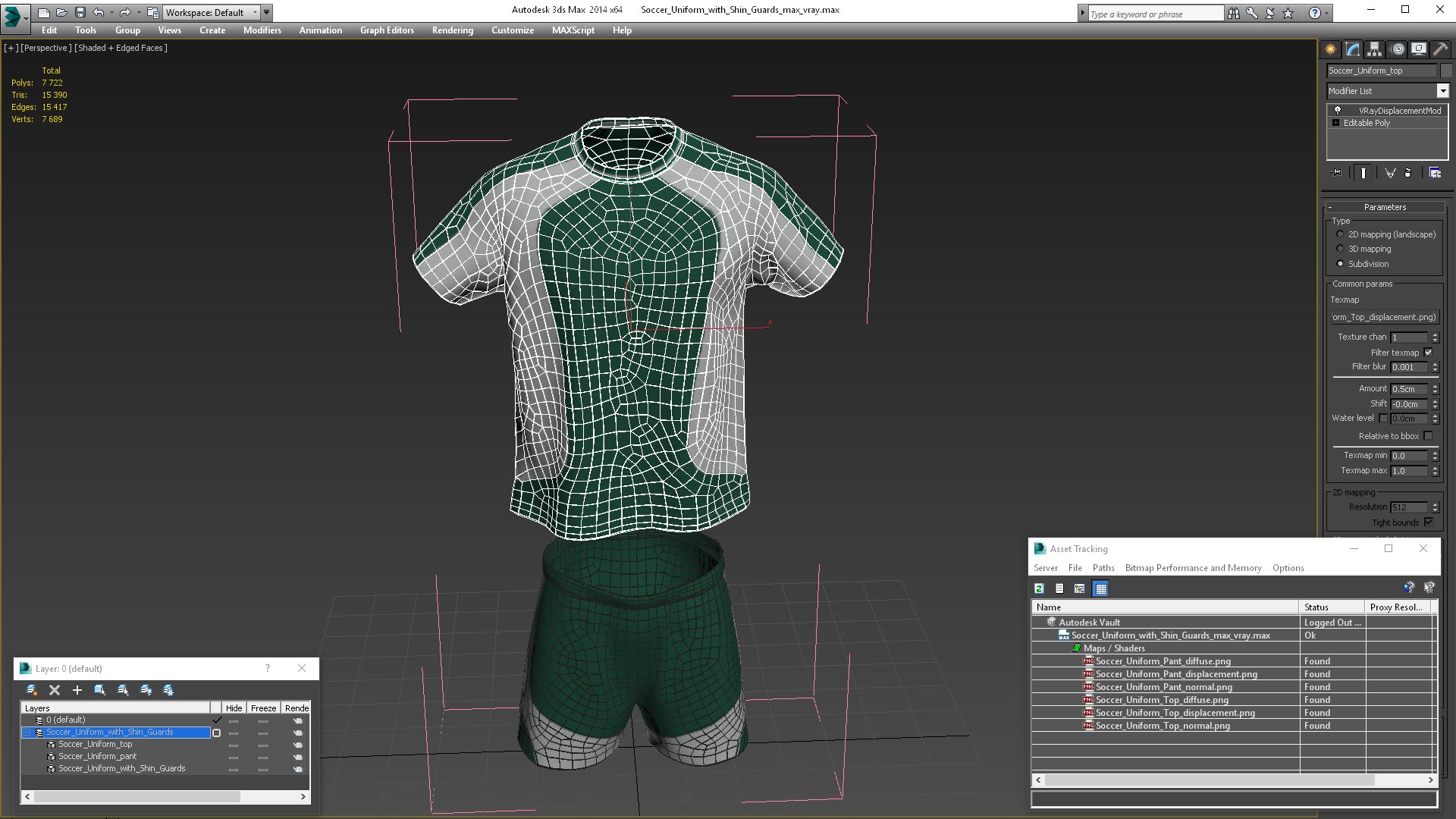Make 0 (default) layer current checkmark
Image resolution: width=1456 pixels, height=819 pixels.
click(217, 720)
